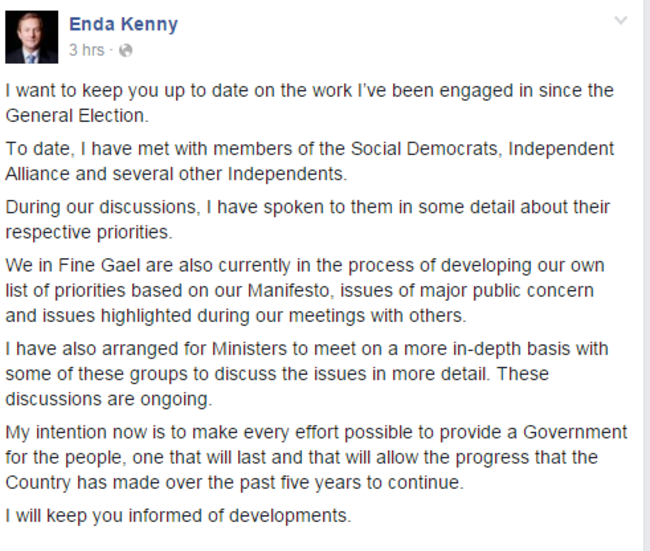Viewport: 650px width, 551px height.
Task: Click the phrase 'respective priorities'
Action: pyautogui.click(x=88, y=233)
